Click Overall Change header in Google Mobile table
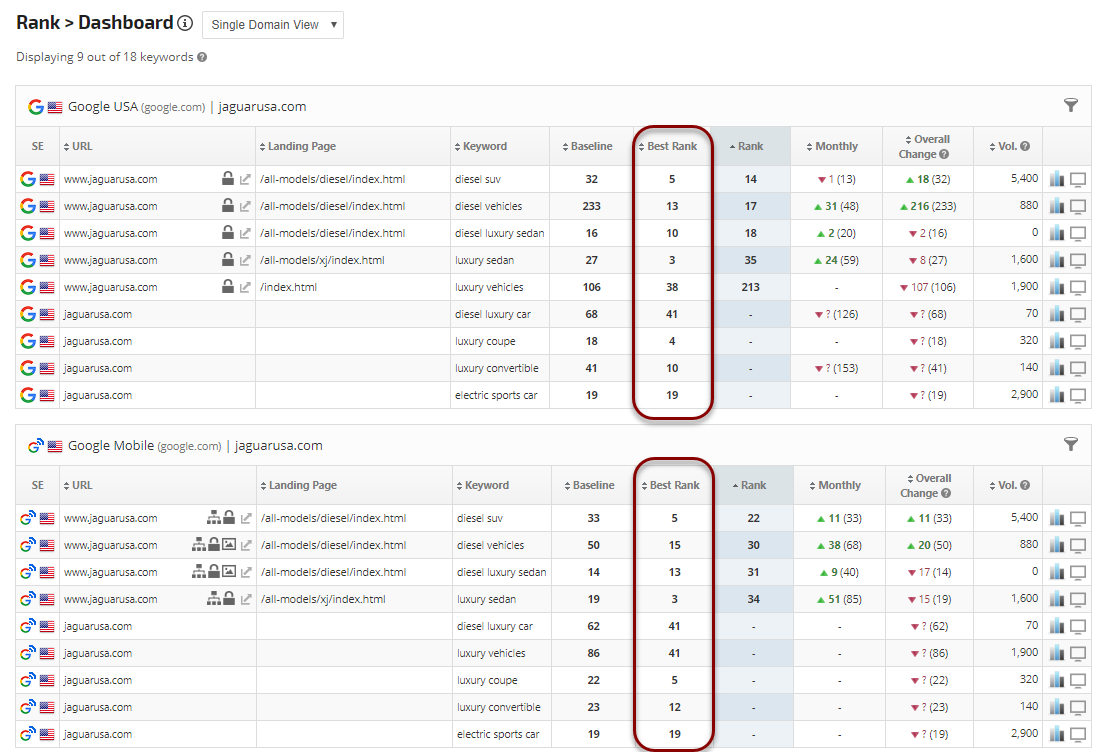1103x752 pixels. [x=926, y=485]
